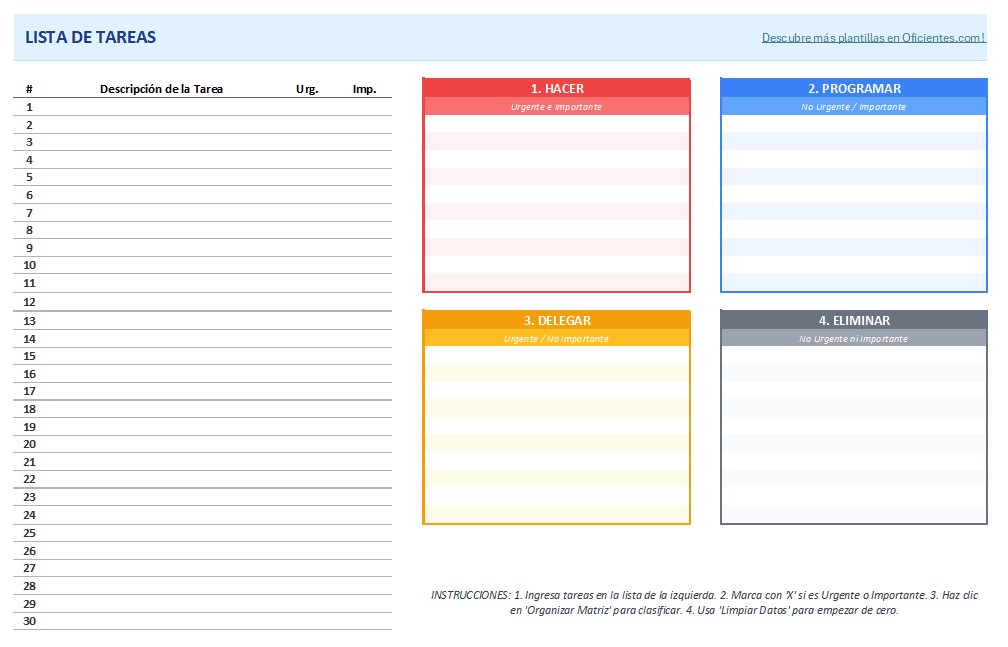Click the LISTA DE TAREAS title

pyautogui.click(x=90, y=38)
